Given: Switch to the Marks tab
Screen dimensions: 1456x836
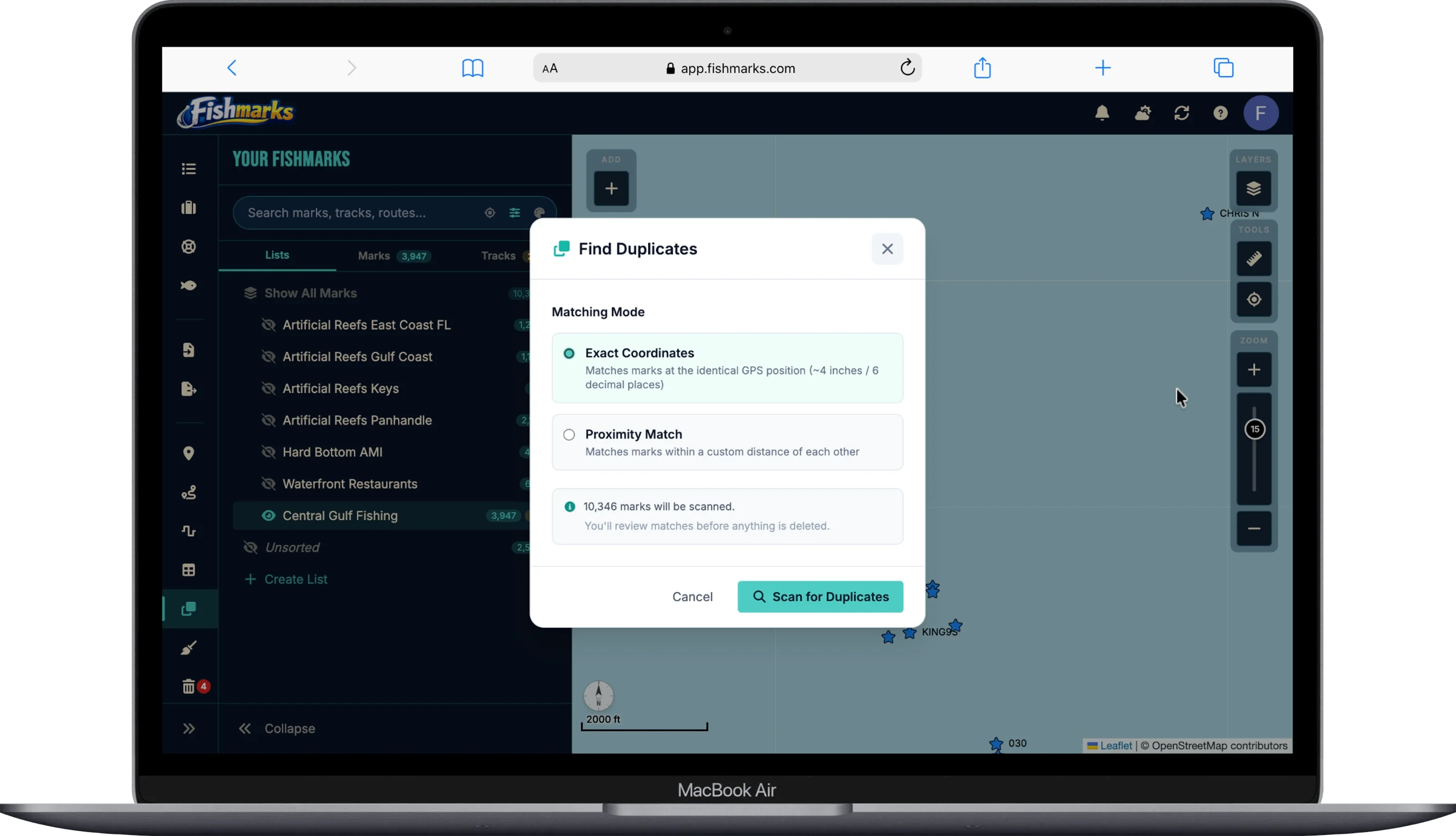Looking at the screenshot, I should pos(394,256).
